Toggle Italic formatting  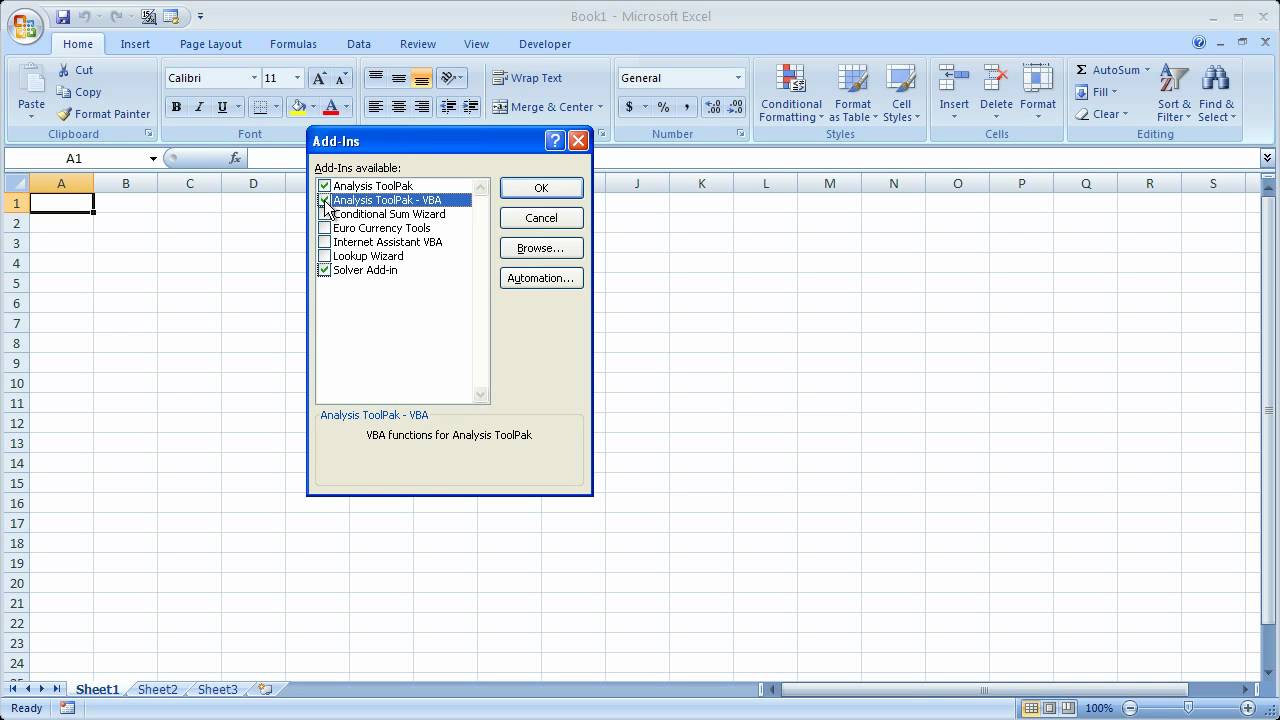pyautogui.click(x=199, y=107)
